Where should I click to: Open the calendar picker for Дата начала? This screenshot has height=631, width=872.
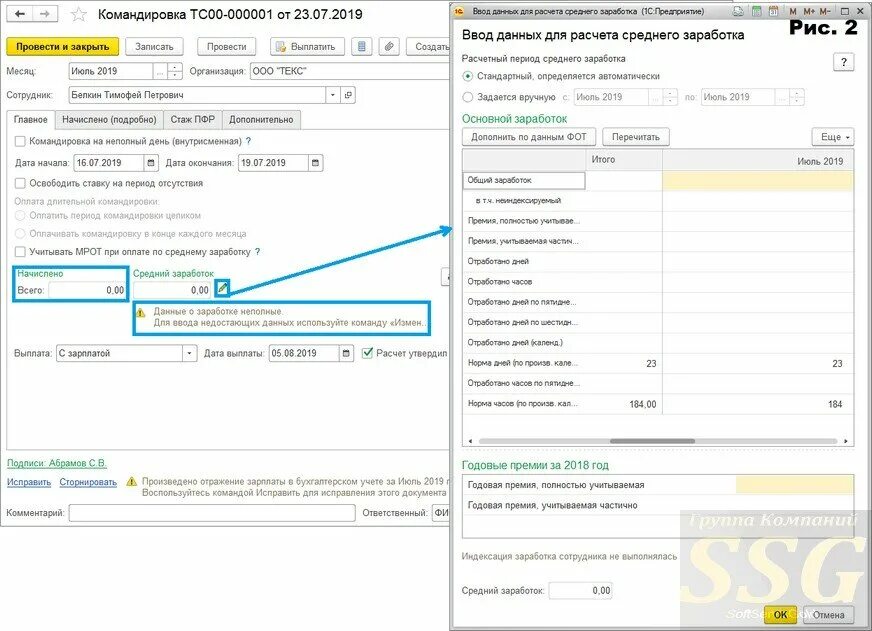point(151,163)
